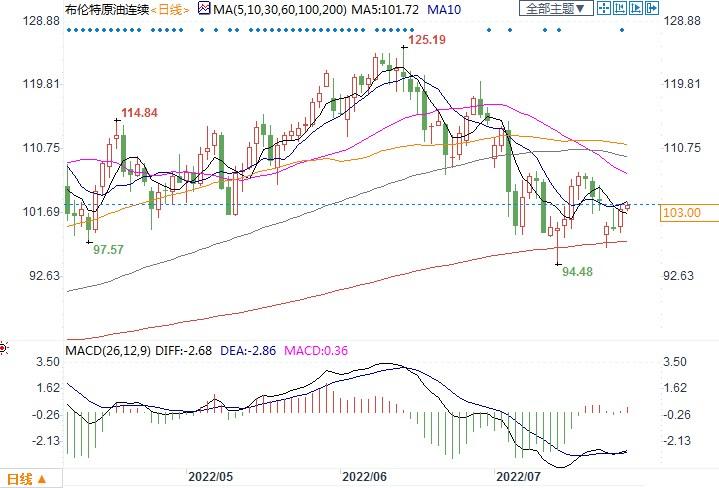Select the 布伦特原油连续 chart title
Screen dimensions: 719x488
click(107, 9)
